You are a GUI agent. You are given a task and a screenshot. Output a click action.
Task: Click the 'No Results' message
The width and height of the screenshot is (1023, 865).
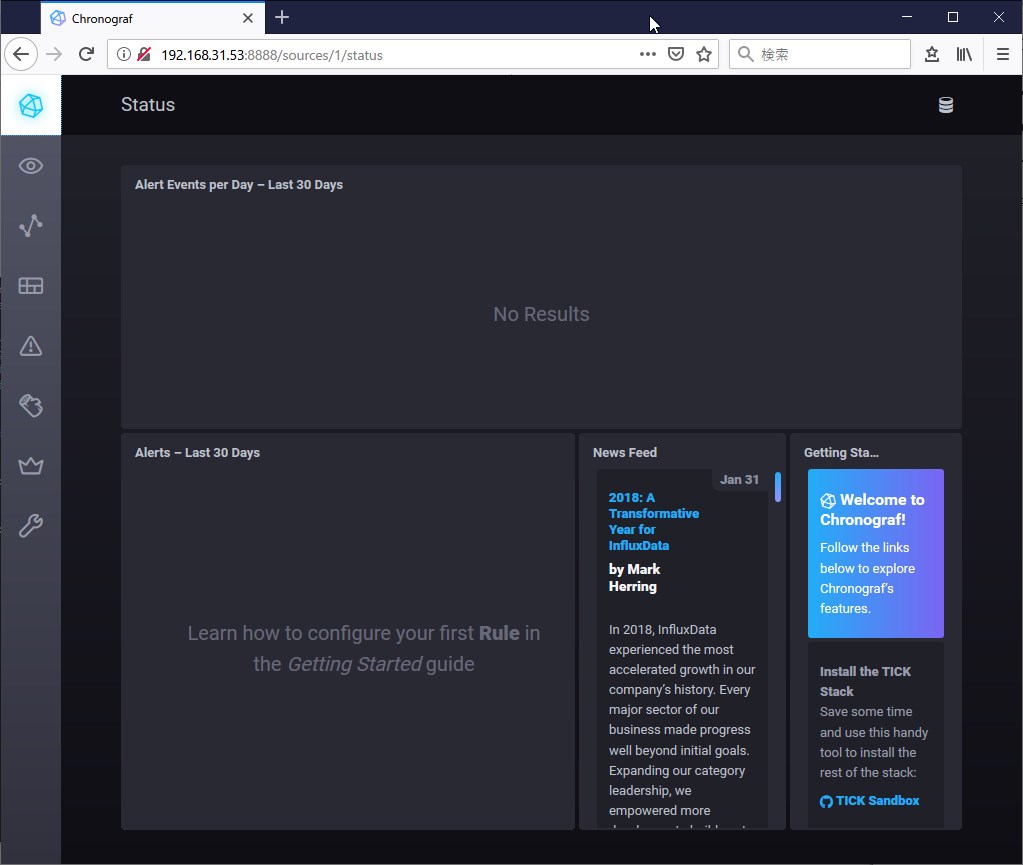[541, 314]
